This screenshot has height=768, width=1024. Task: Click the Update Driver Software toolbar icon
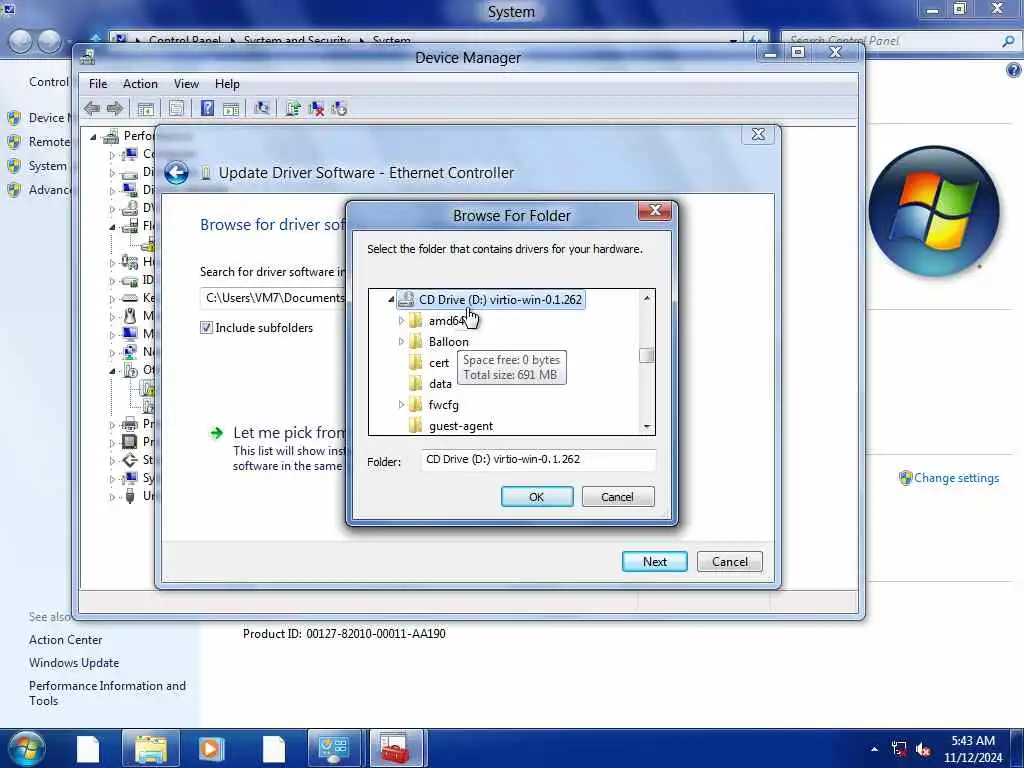click(x=293, y=108)
